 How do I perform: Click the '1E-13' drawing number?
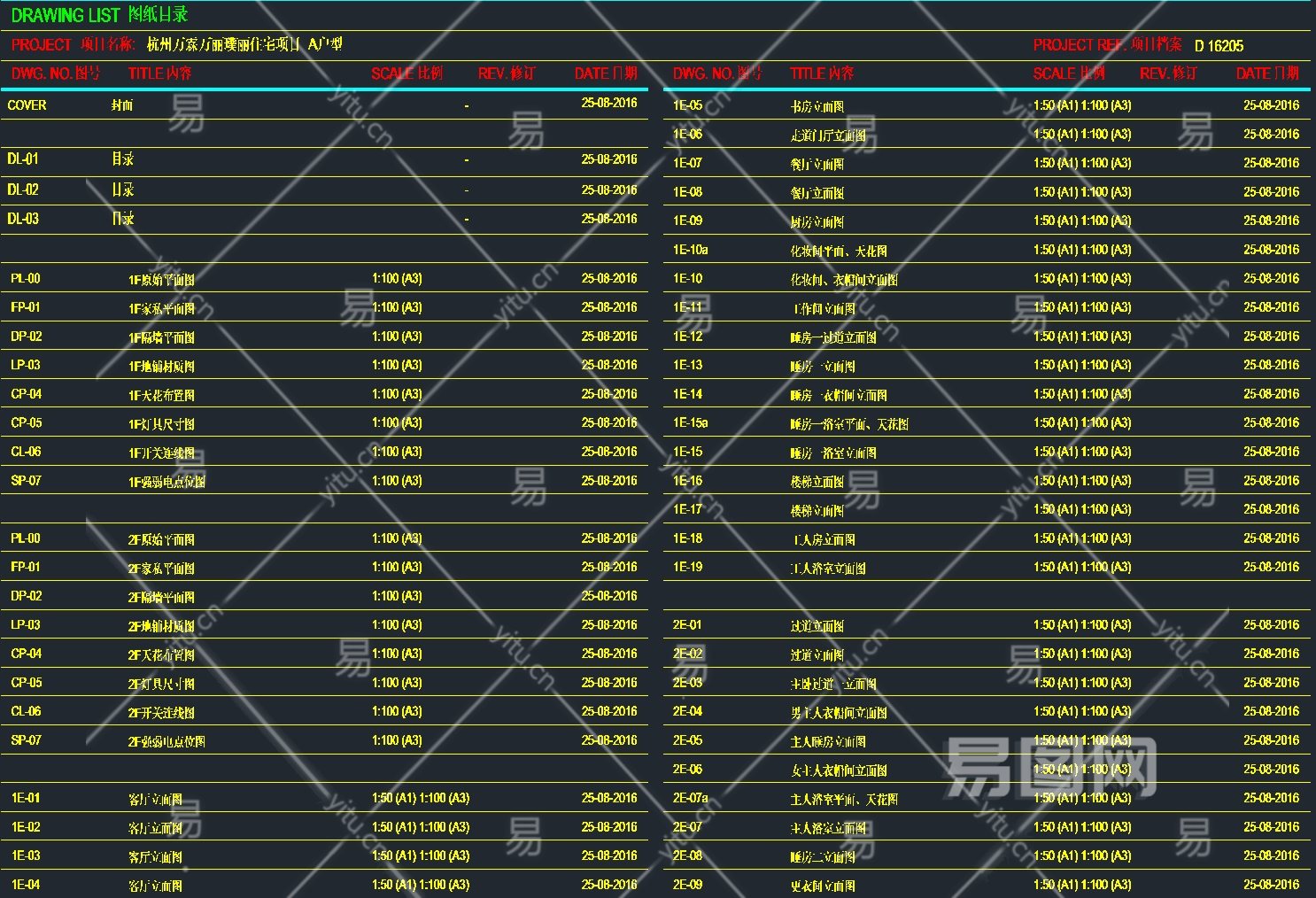pyautogui.click(x=687, y=365)
